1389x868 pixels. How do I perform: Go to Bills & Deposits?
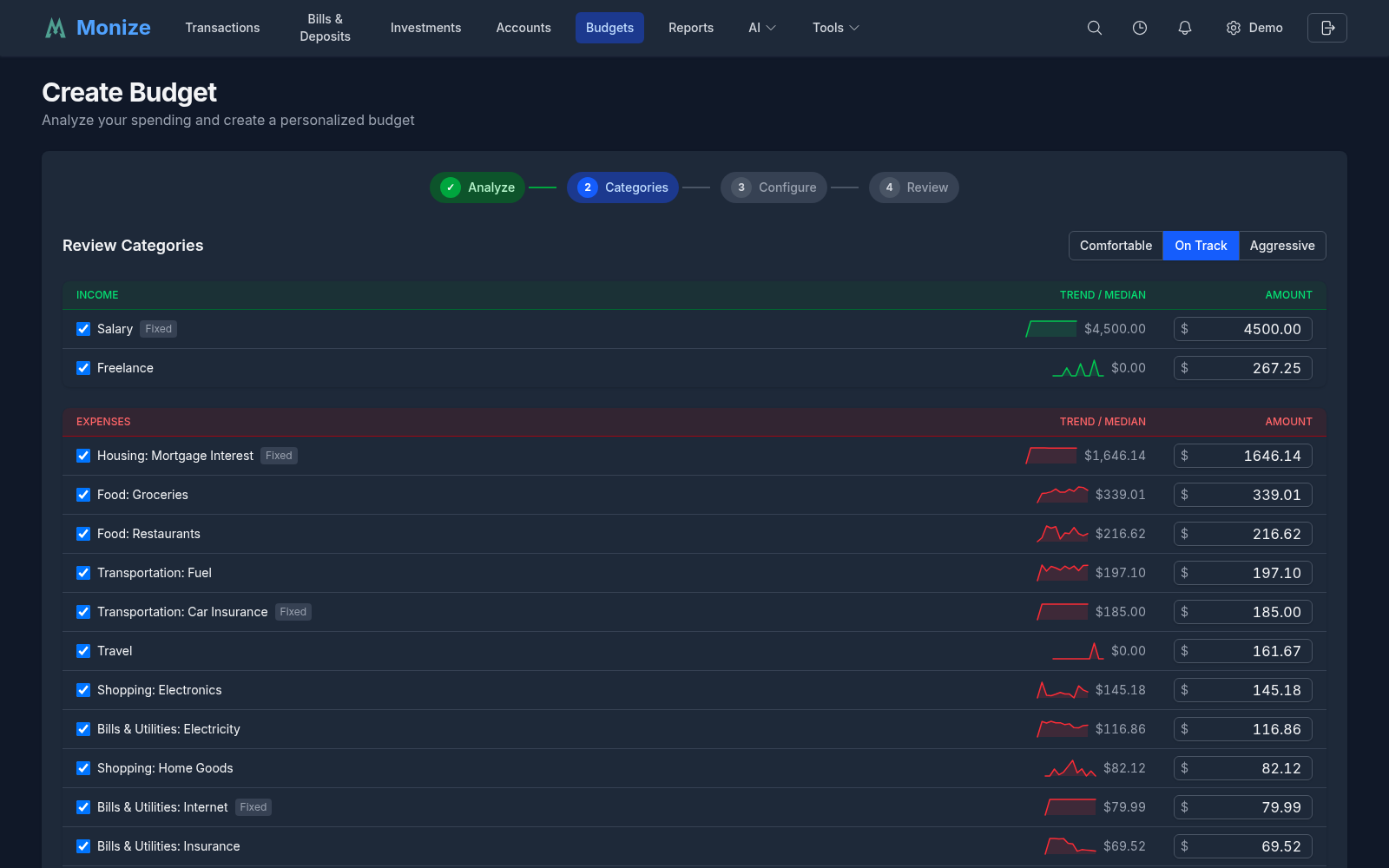[326, 28]
